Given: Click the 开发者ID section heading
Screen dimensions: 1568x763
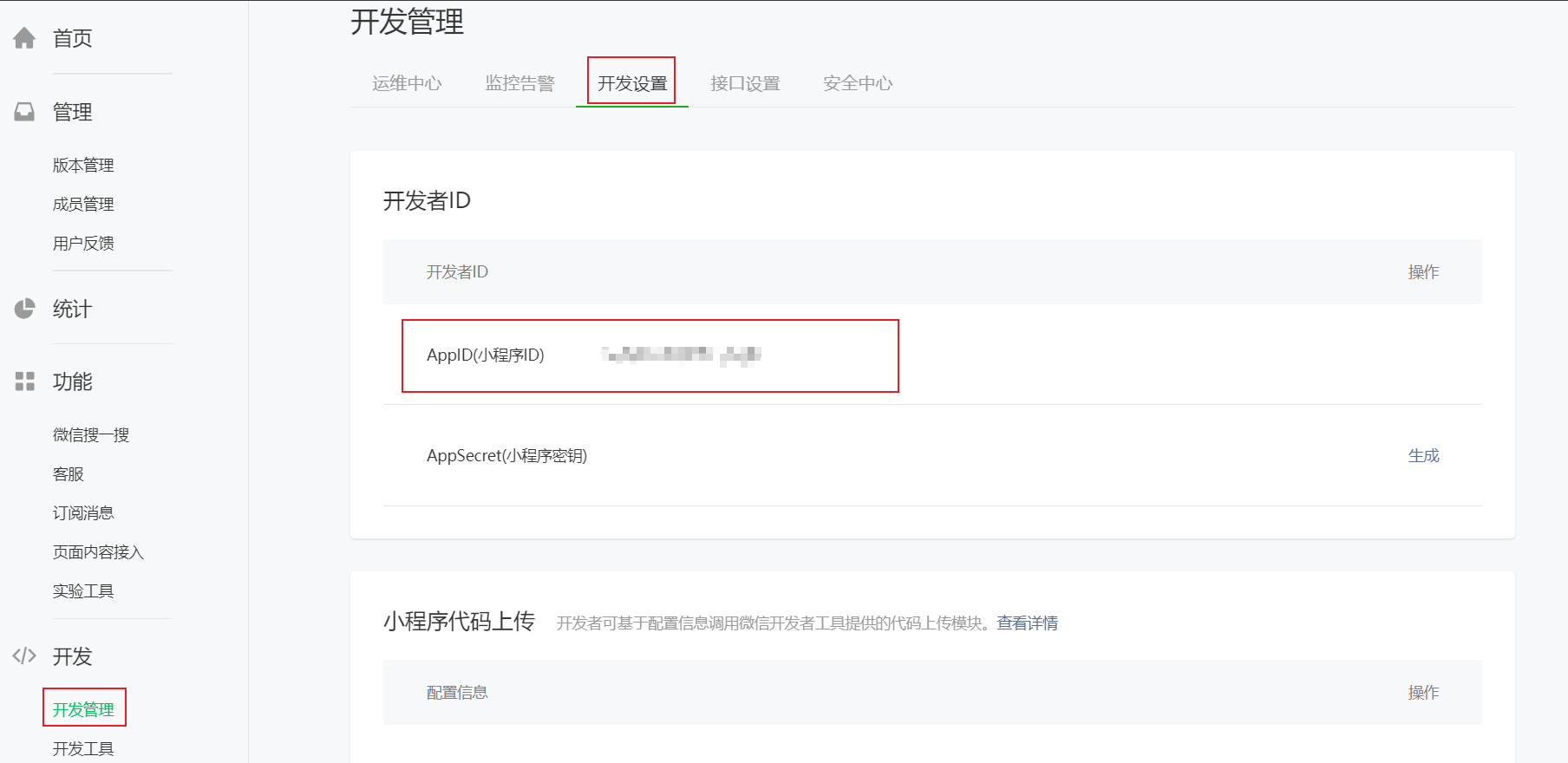Looking at the screenshot, I should point(427,200).
